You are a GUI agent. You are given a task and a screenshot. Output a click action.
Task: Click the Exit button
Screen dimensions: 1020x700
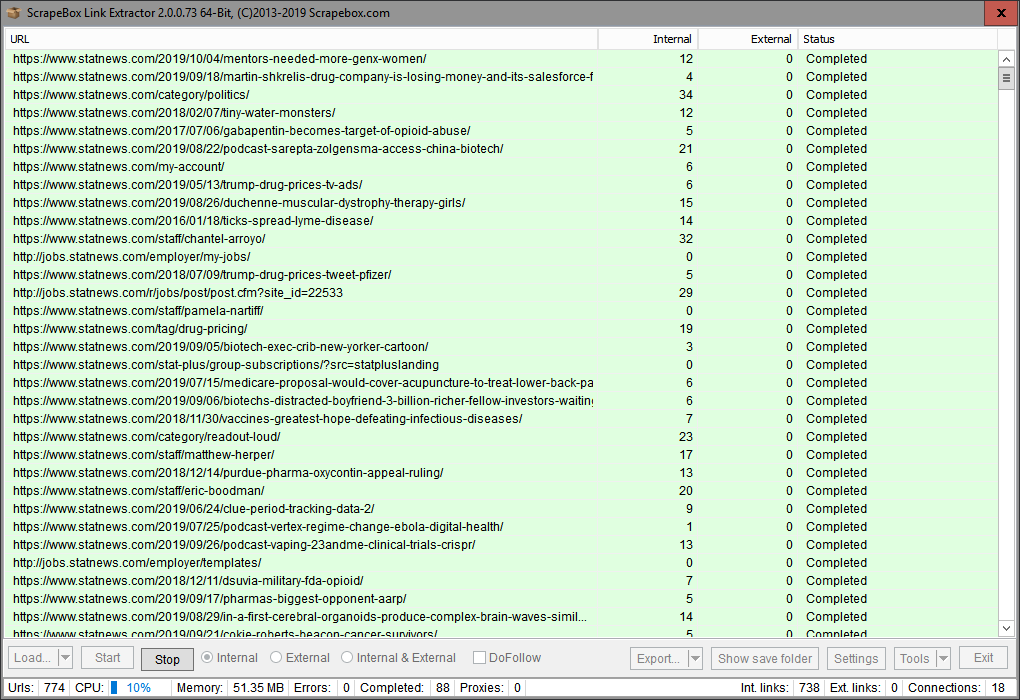(983, 658)
